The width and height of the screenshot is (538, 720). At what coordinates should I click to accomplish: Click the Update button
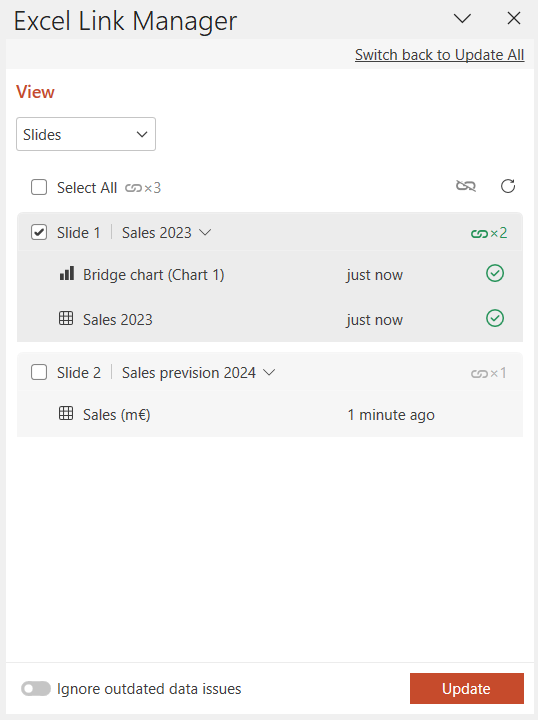[x=467, y=688]
